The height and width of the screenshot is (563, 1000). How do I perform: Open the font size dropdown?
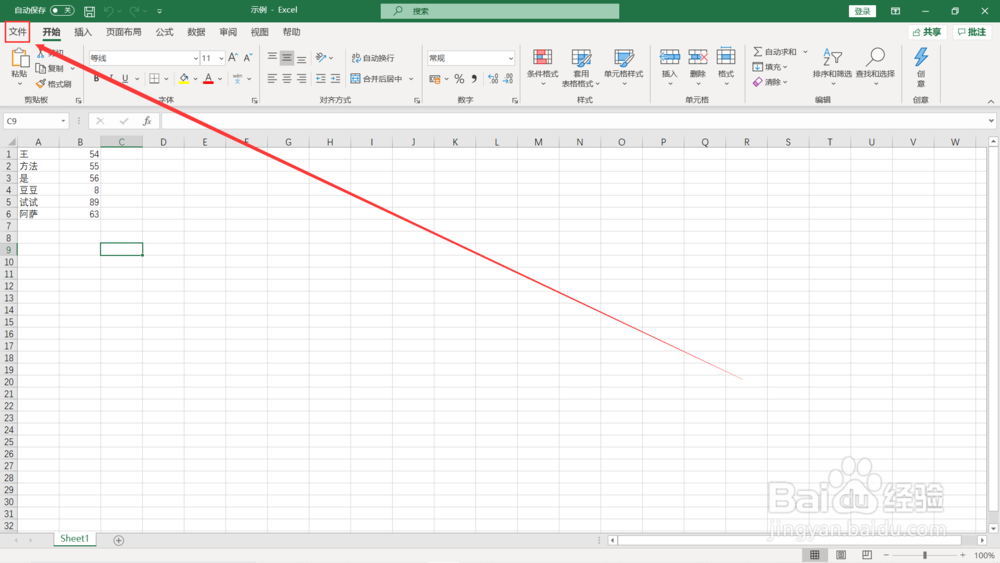click(221, 58)
